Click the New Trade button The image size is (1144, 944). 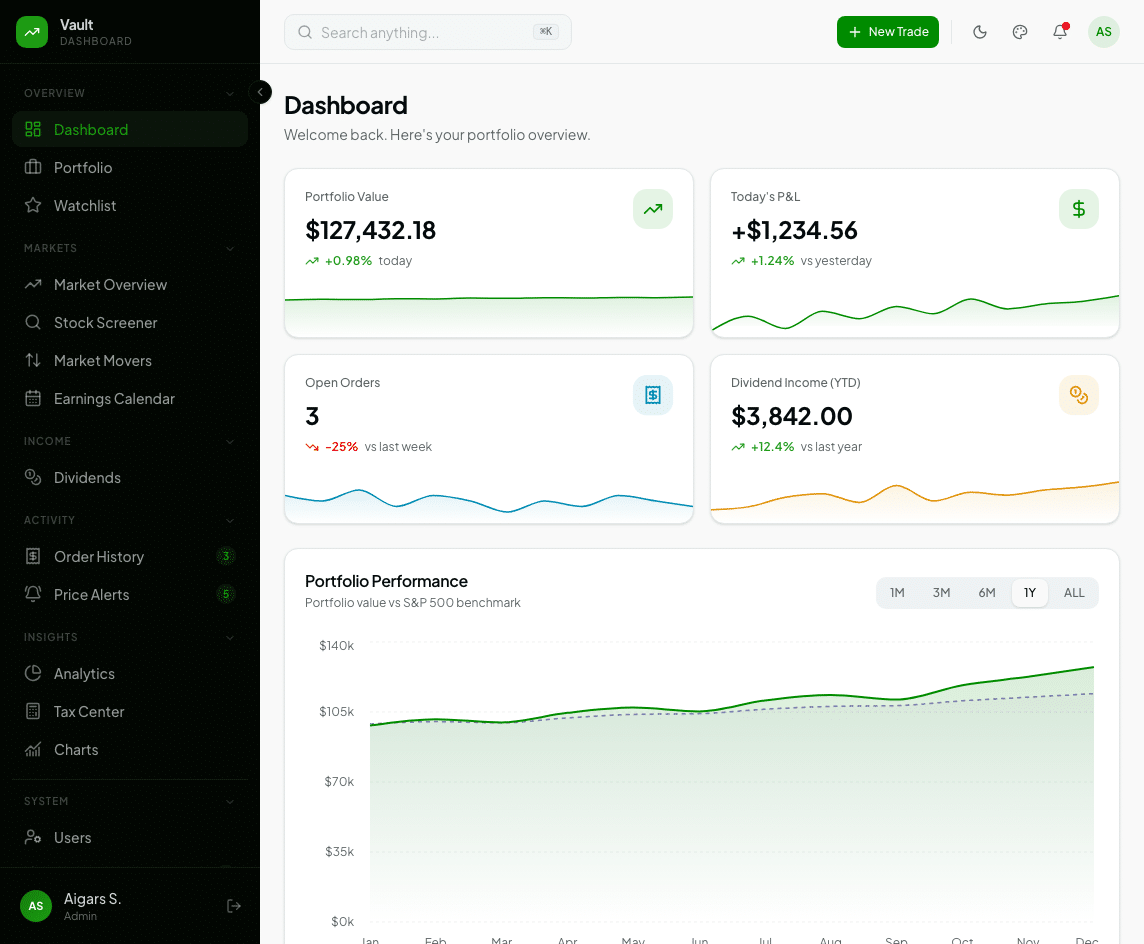888,32
